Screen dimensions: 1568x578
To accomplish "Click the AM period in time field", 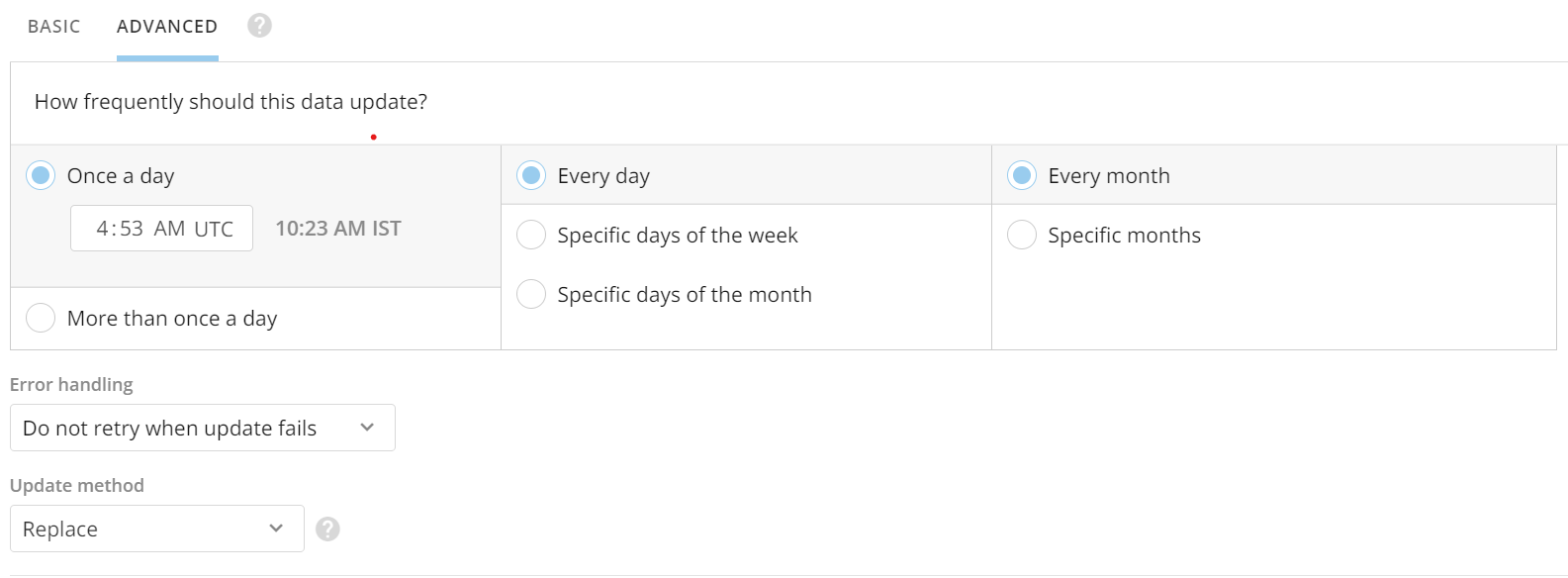I will [x=169, y=229].
